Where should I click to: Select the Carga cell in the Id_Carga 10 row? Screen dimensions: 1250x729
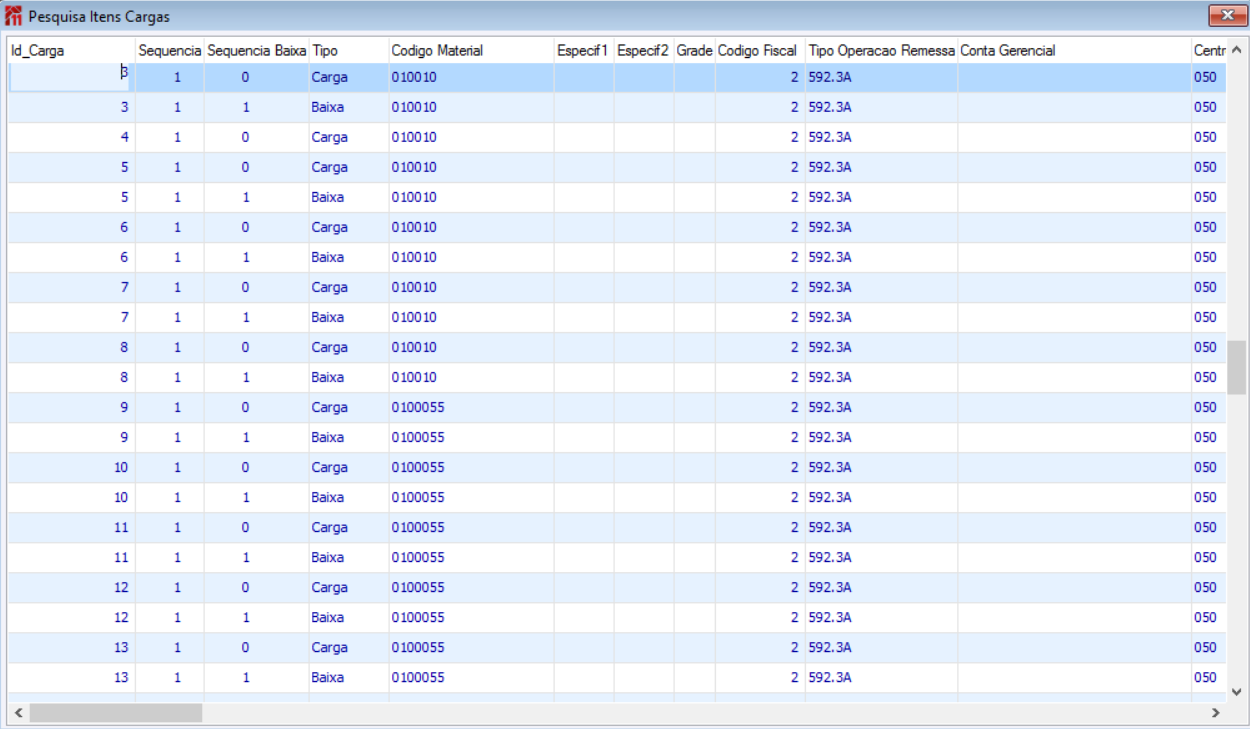349,467
